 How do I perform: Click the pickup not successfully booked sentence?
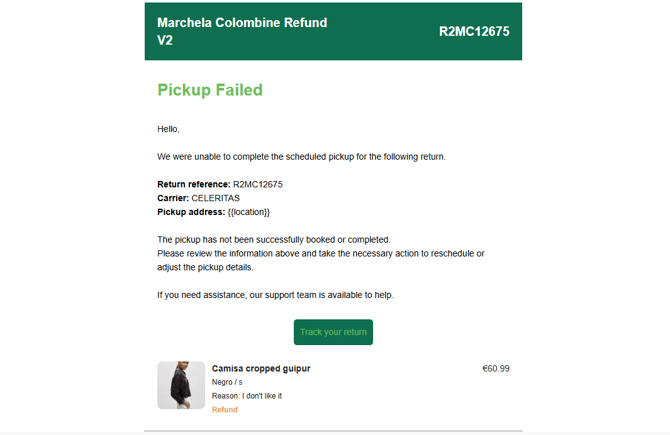point(273,240)
